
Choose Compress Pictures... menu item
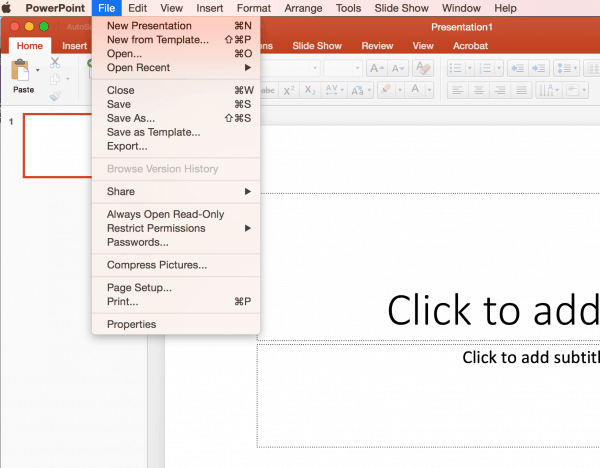tap(176, 265)
